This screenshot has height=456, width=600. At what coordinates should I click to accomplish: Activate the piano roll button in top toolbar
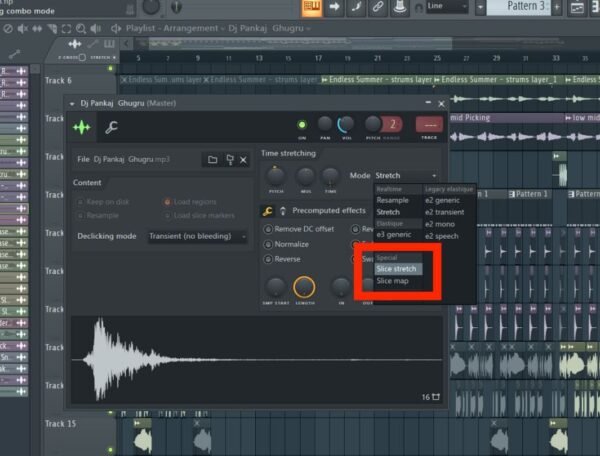[x=311, y=7]
